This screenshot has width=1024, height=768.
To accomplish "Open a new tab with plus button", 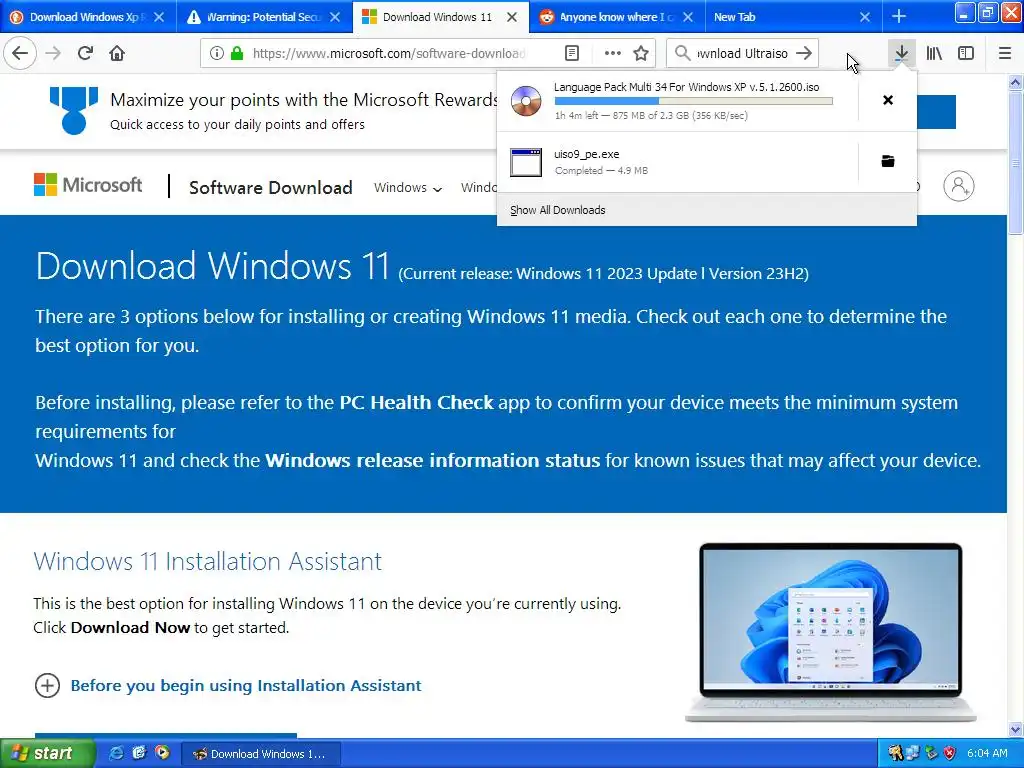I will [x=899, y=16].
